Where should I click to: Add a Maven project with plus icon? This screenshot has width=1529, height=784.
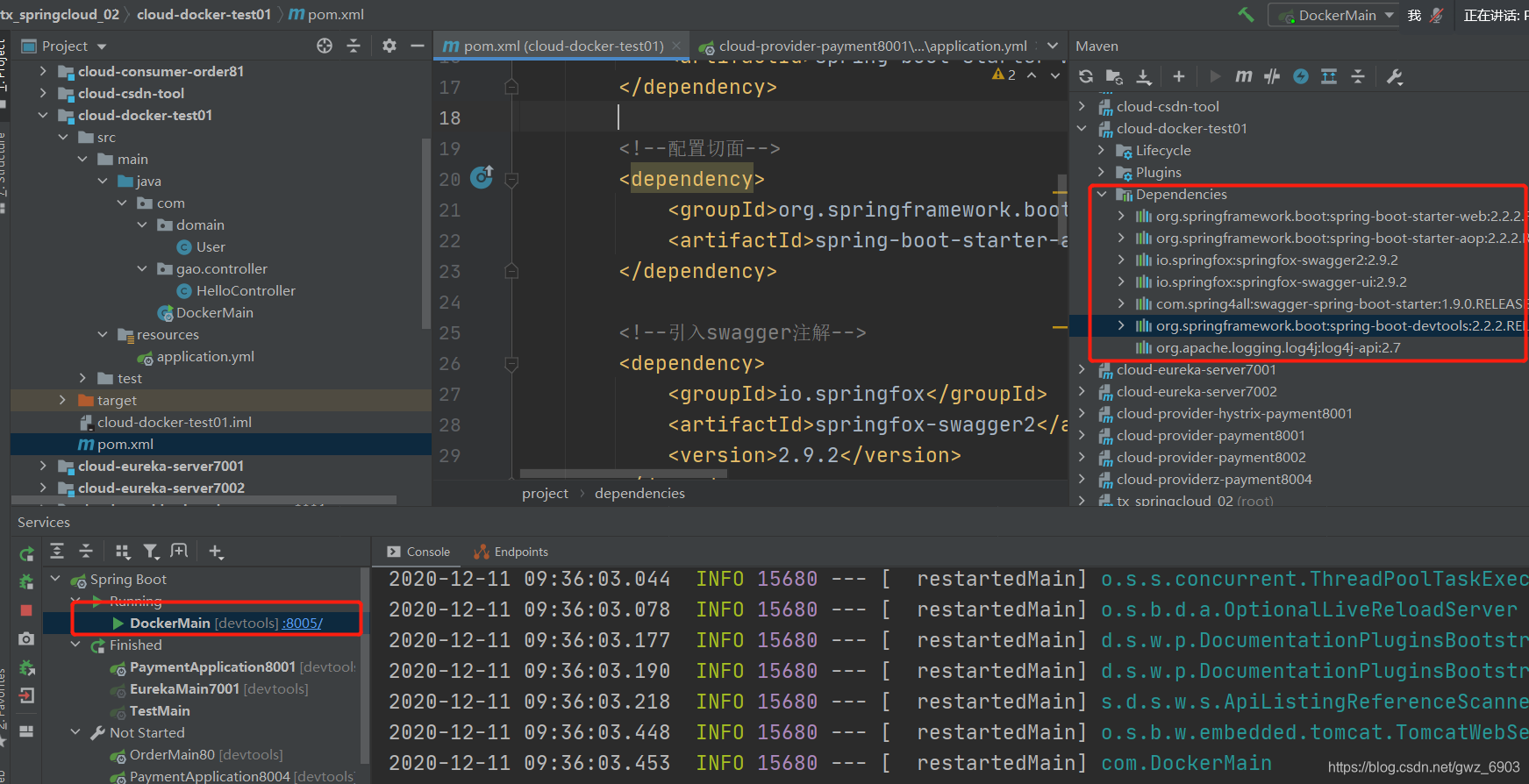pyautogui.click(x=1179, y=76)
